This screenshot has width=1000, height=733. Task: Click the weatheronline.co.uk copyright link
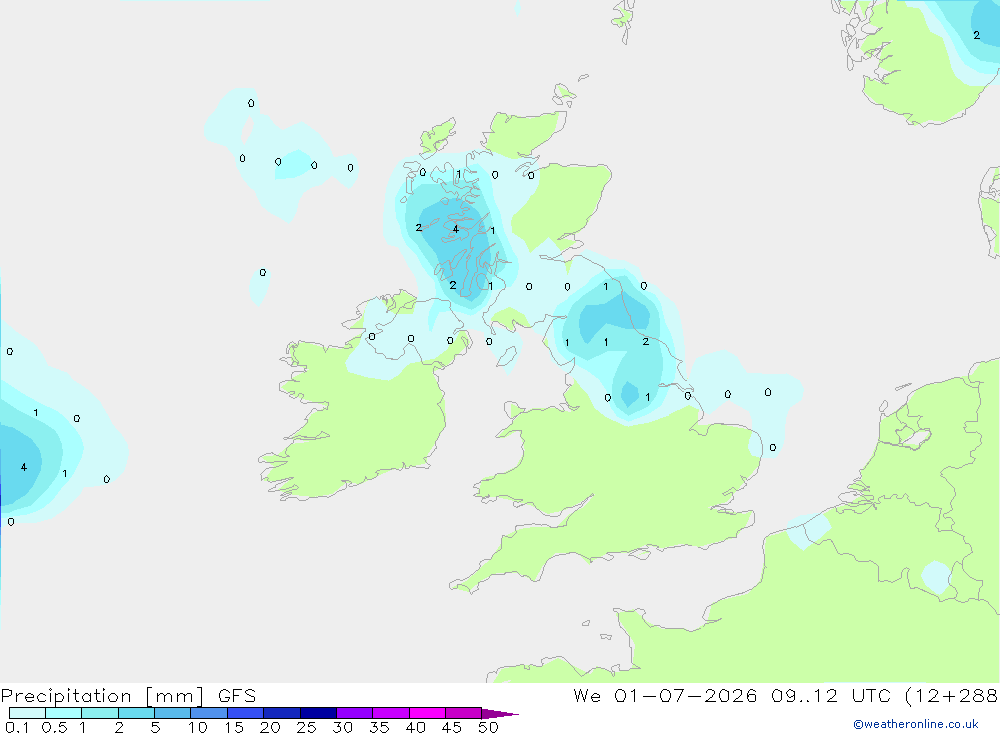[916, 724]
